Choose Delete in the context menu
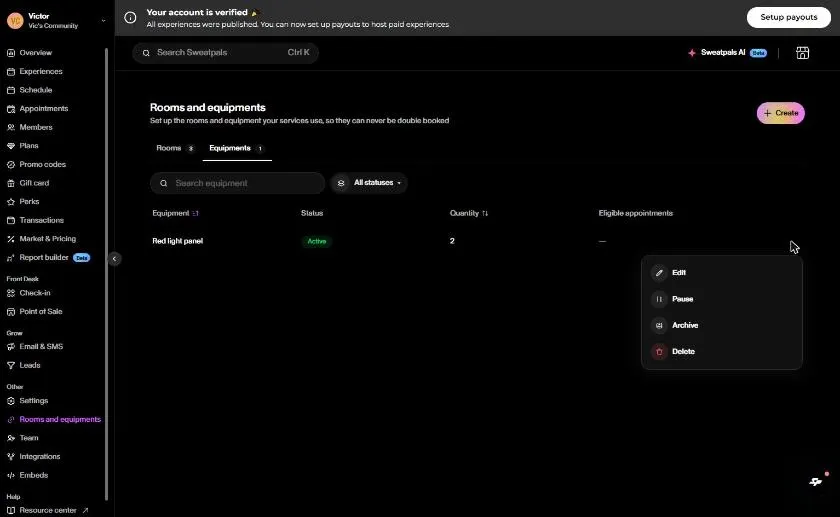Image resolution: width=840 pixels, height=517 pixels. [x=722, y=351]
